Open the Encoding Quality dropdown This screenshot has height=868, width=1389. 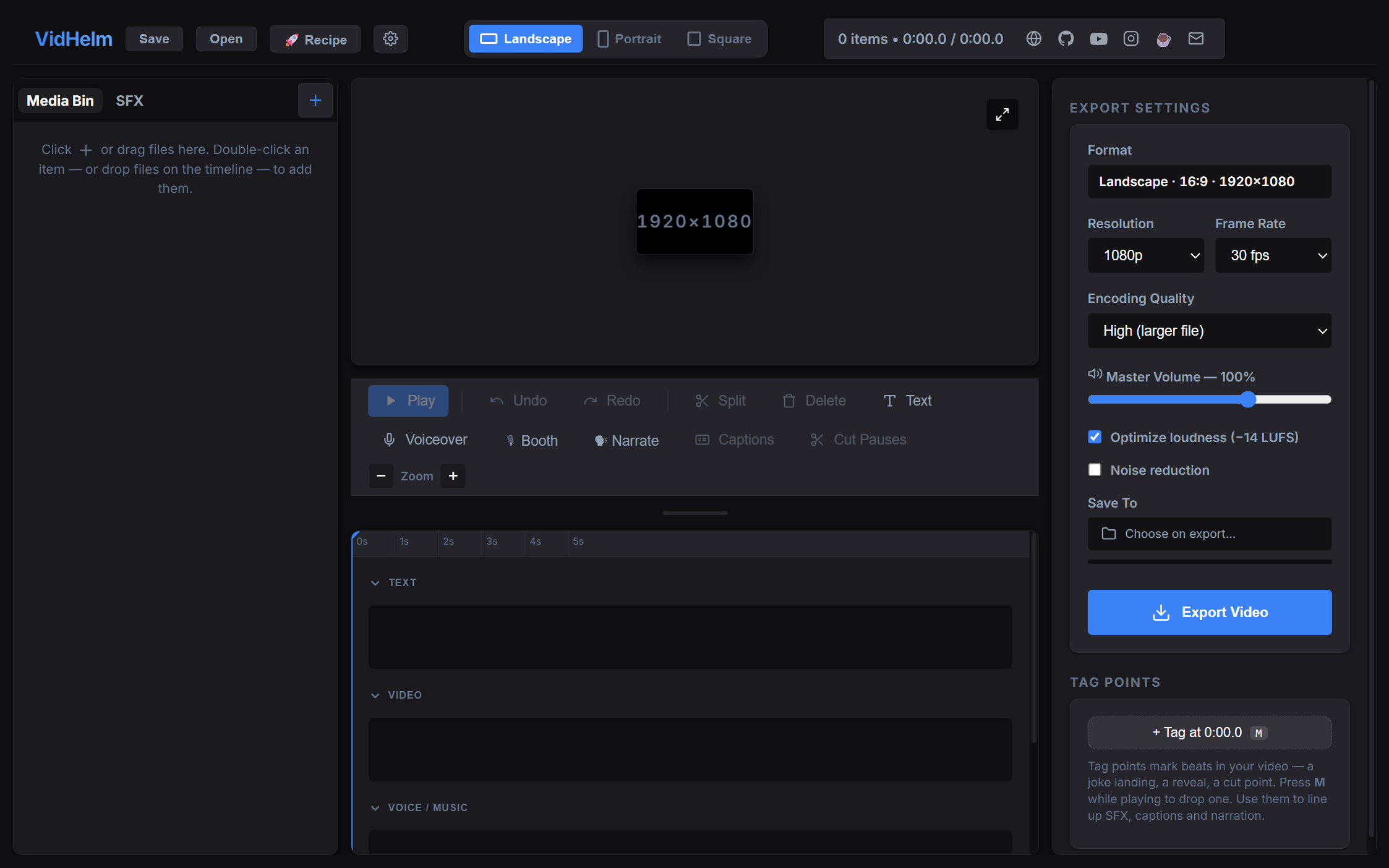1210,331
